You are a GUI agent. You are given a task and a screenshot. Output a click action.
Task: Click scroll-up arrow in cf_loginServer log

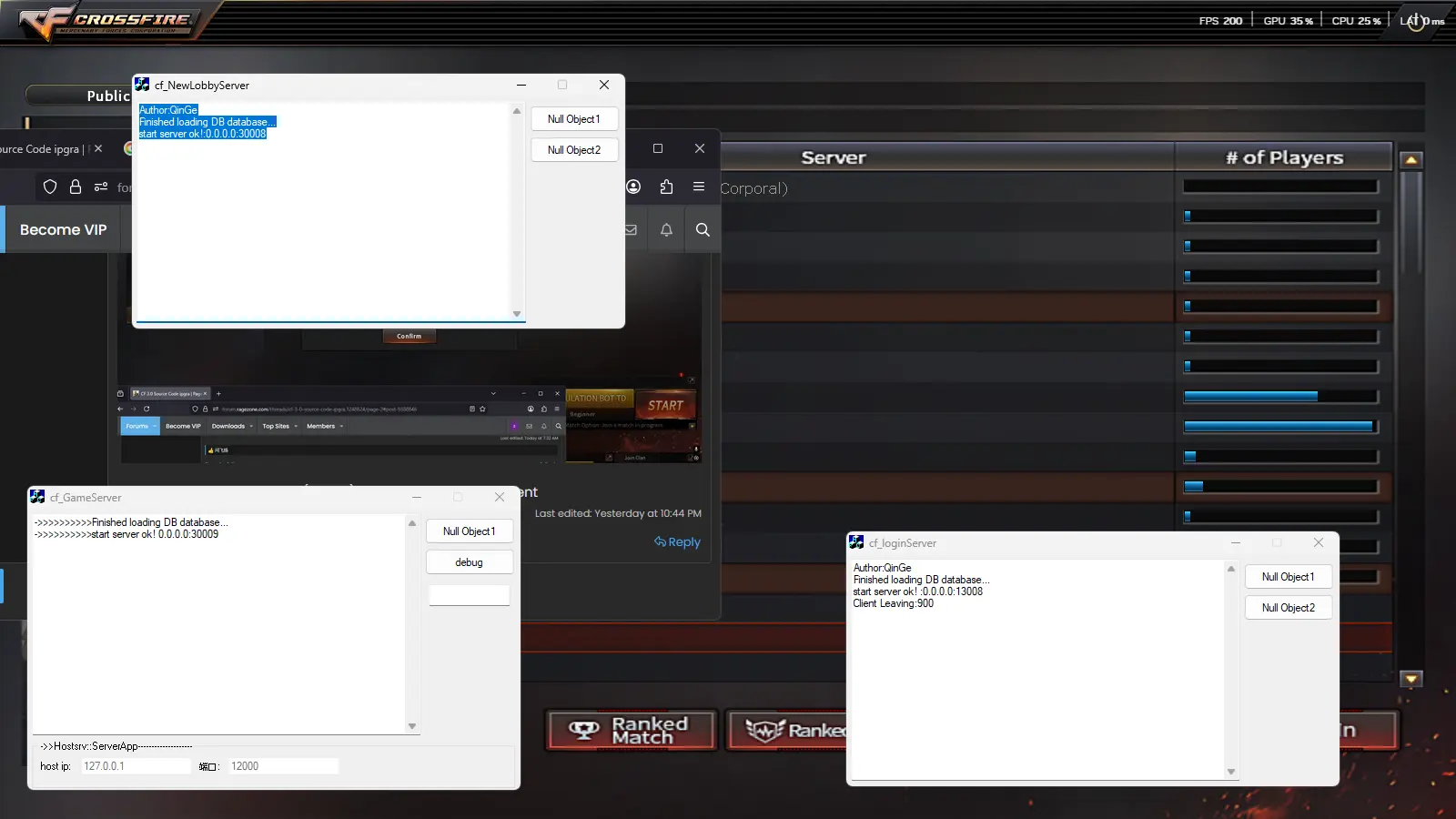pyautogui.click(x=1231, y=569)
